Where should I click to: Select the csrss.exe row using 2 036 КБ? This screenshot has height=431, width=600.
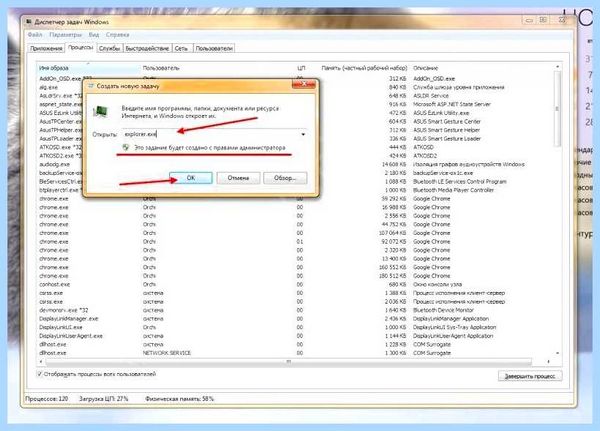point(295,302)
